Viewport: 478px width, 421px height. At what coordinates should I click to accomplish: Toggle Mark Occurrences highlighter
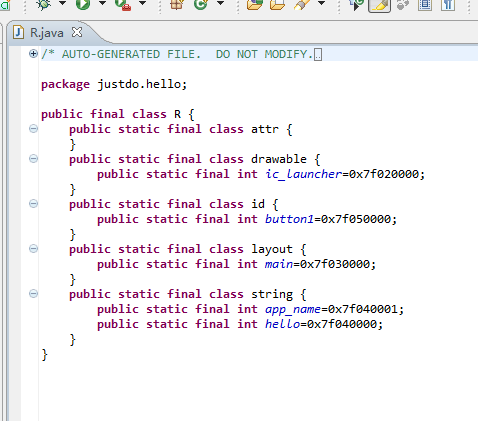(379, 5)
